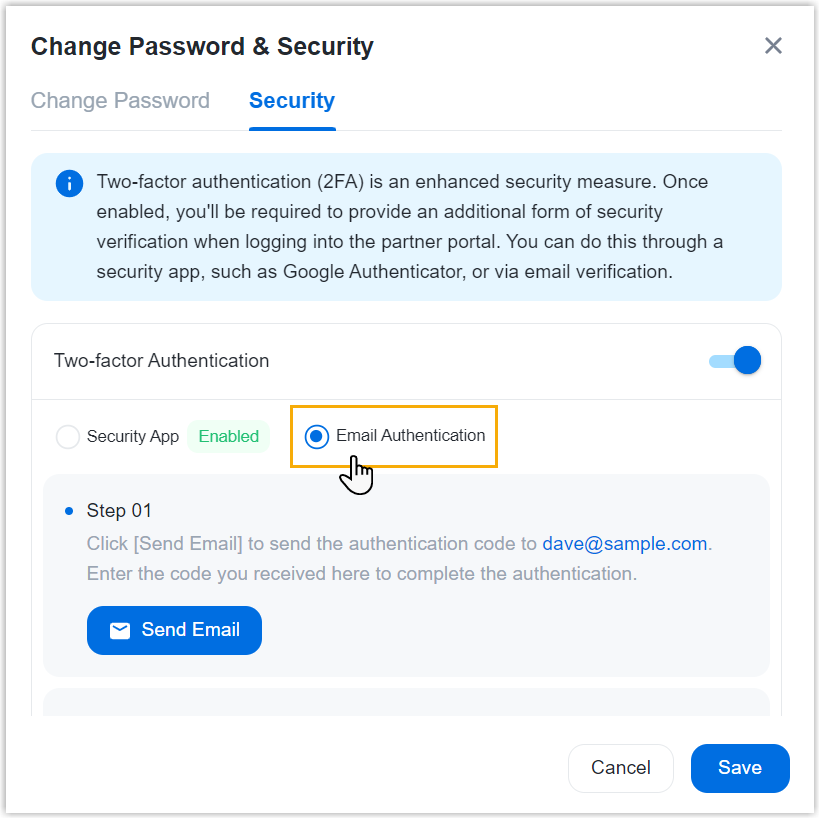Viewport: 820px width, 819px height.
Task: Save the security settings
Action: (x=740, y=768)
